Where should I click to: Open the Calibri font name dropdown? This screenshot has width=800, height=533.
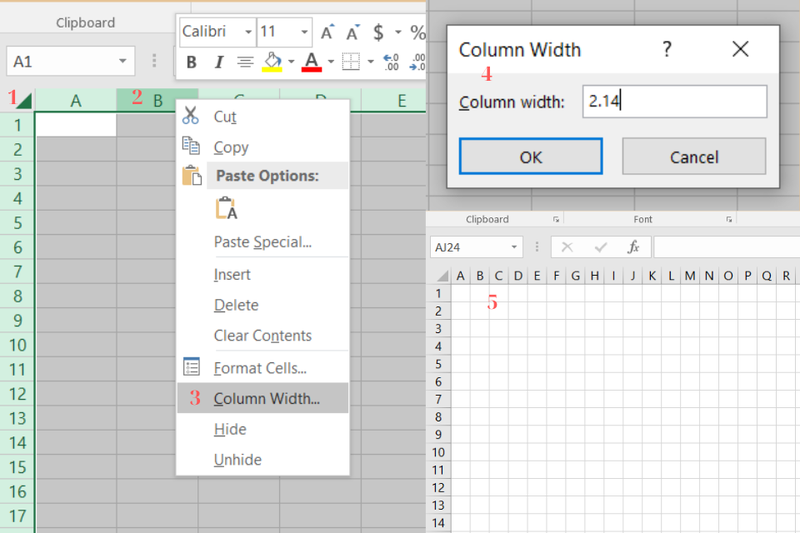pos(248,32)
